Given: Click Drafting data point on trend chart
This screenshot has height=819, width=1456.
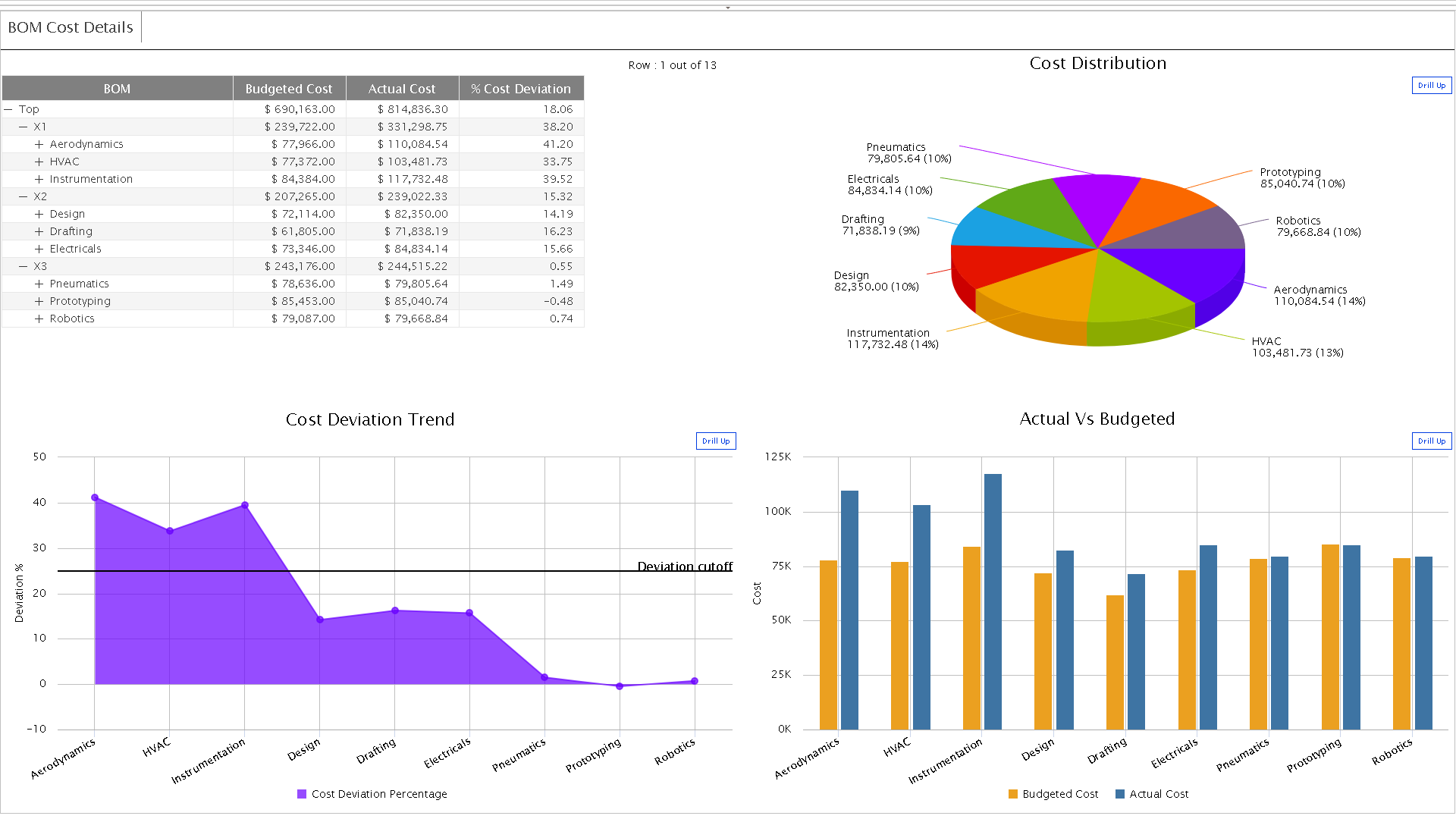Looking at the screenshot, I should 395,610.
